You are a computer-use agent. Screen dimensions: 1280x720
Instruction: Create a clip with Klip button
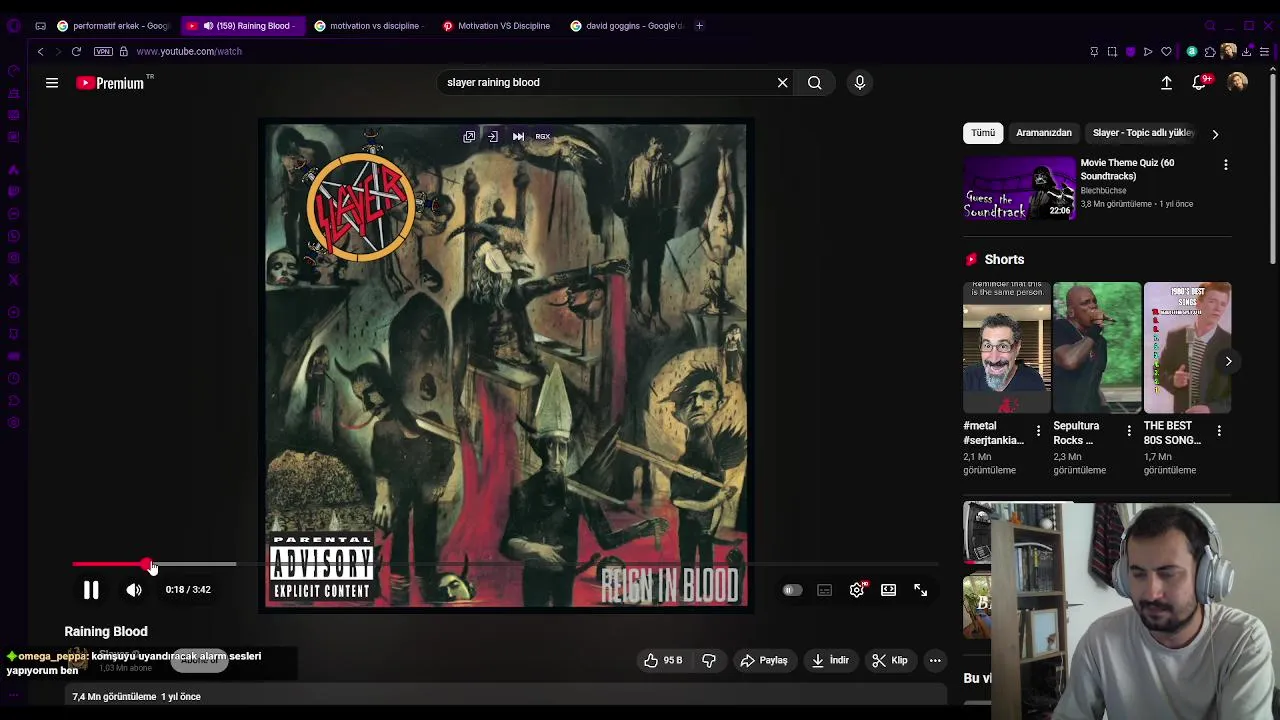pos(890,660)
